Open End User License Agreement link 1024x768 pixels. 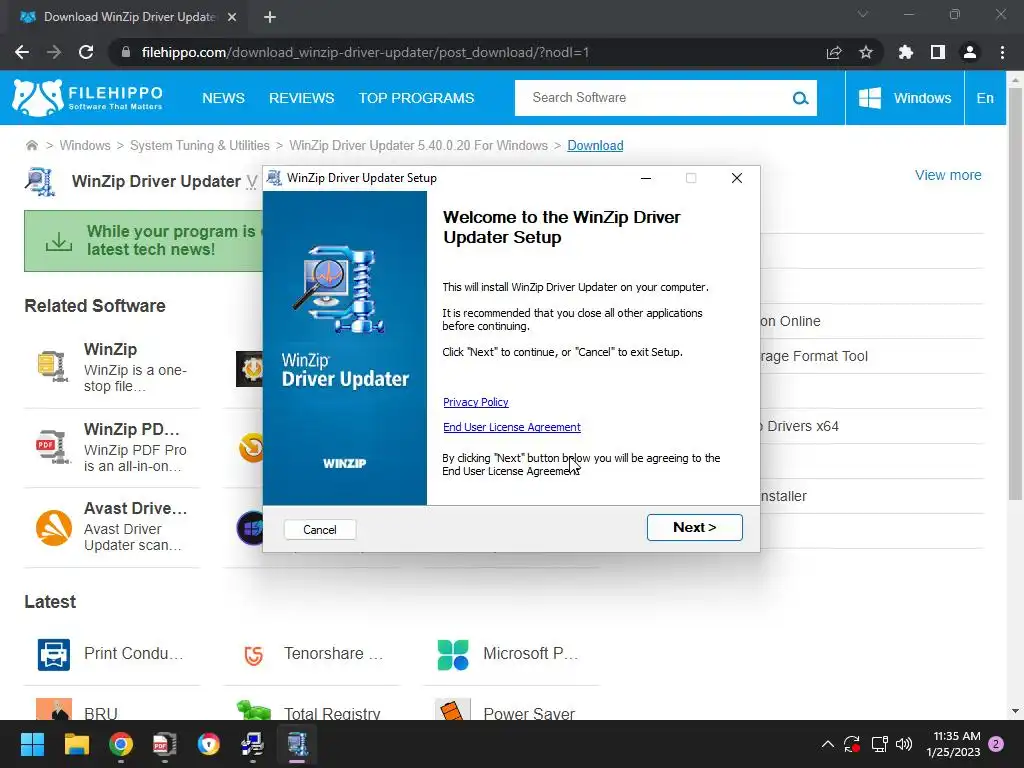(x=511, y=427)
